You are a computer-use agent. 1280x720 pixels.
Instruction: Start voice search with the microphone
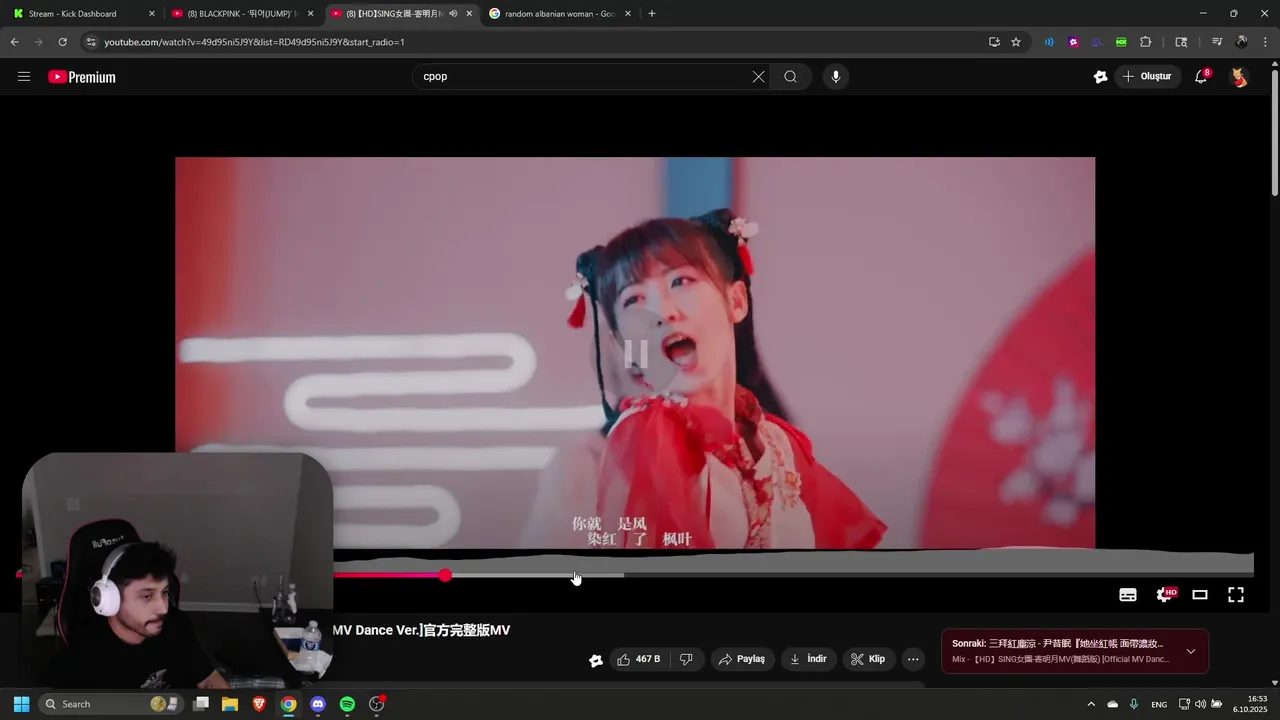coord(836,77)
